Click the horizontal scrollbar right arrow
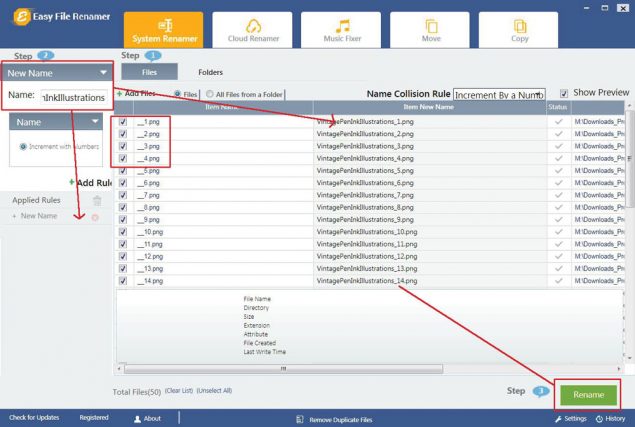The height and width of the screenshot is (427, 635). (x=619, y=369)
